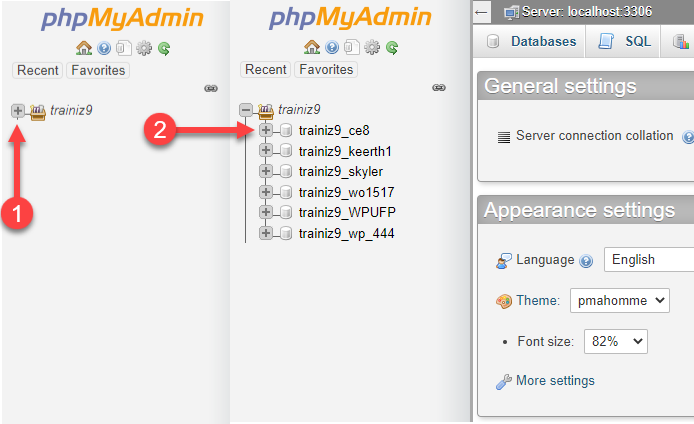Click the Databases tab cylinder icon

click(x=493, y=42)
